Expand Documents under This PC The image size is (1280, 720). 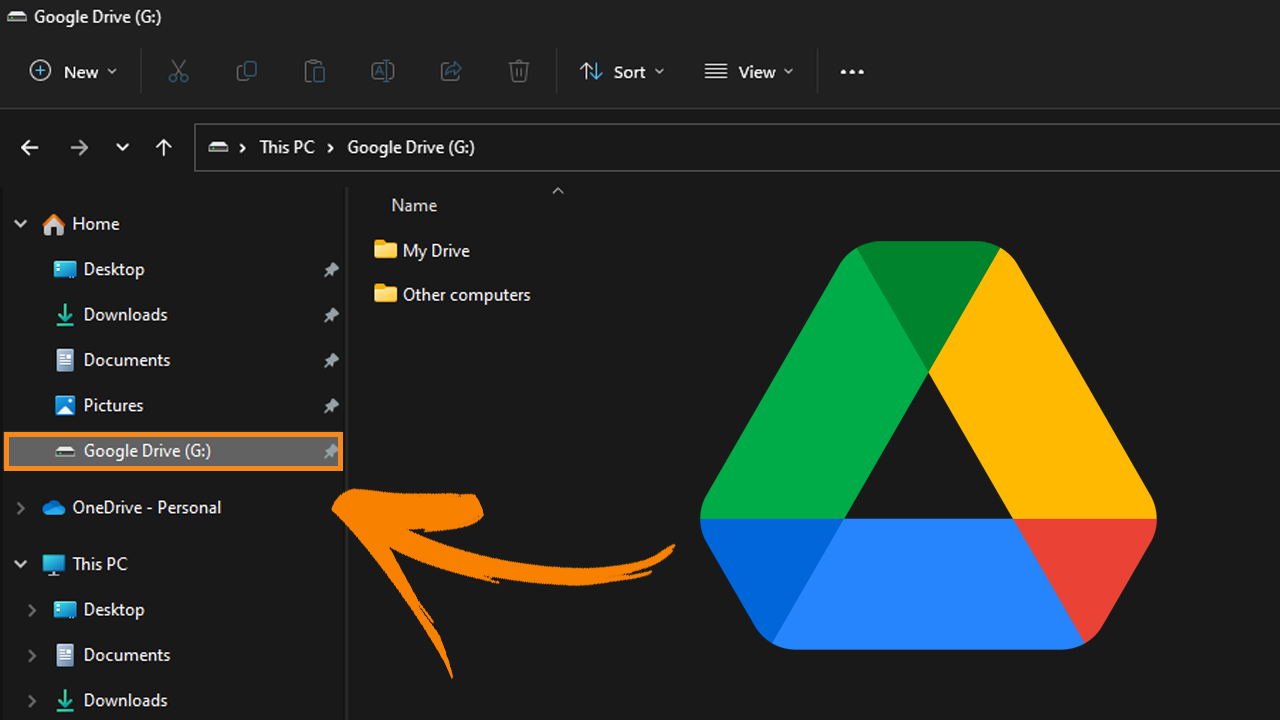[32, 656]
